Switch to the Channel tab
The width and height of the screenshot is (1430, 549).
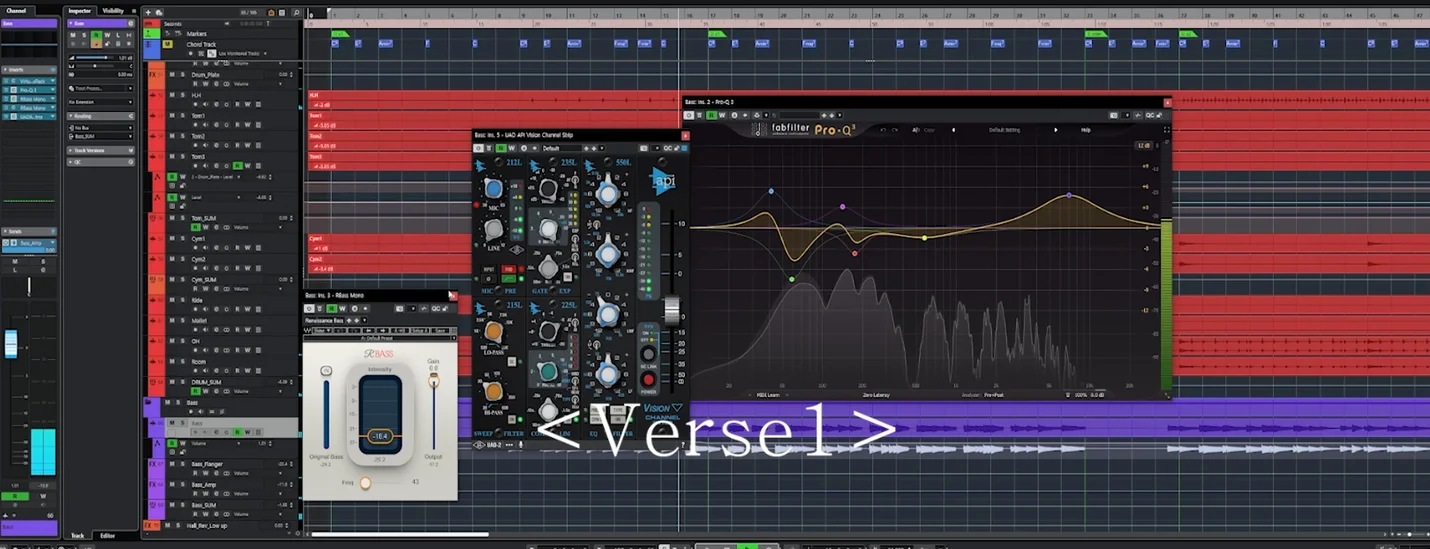coord(16,10)
